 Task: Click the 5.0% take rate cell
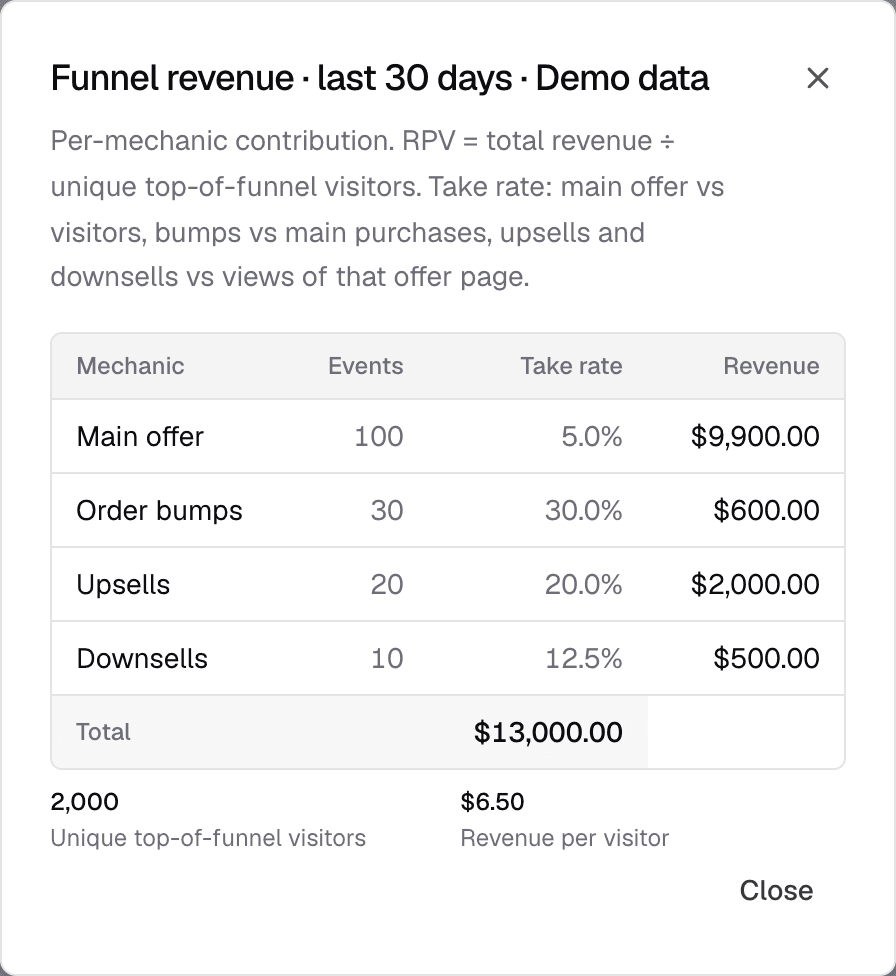592,436
